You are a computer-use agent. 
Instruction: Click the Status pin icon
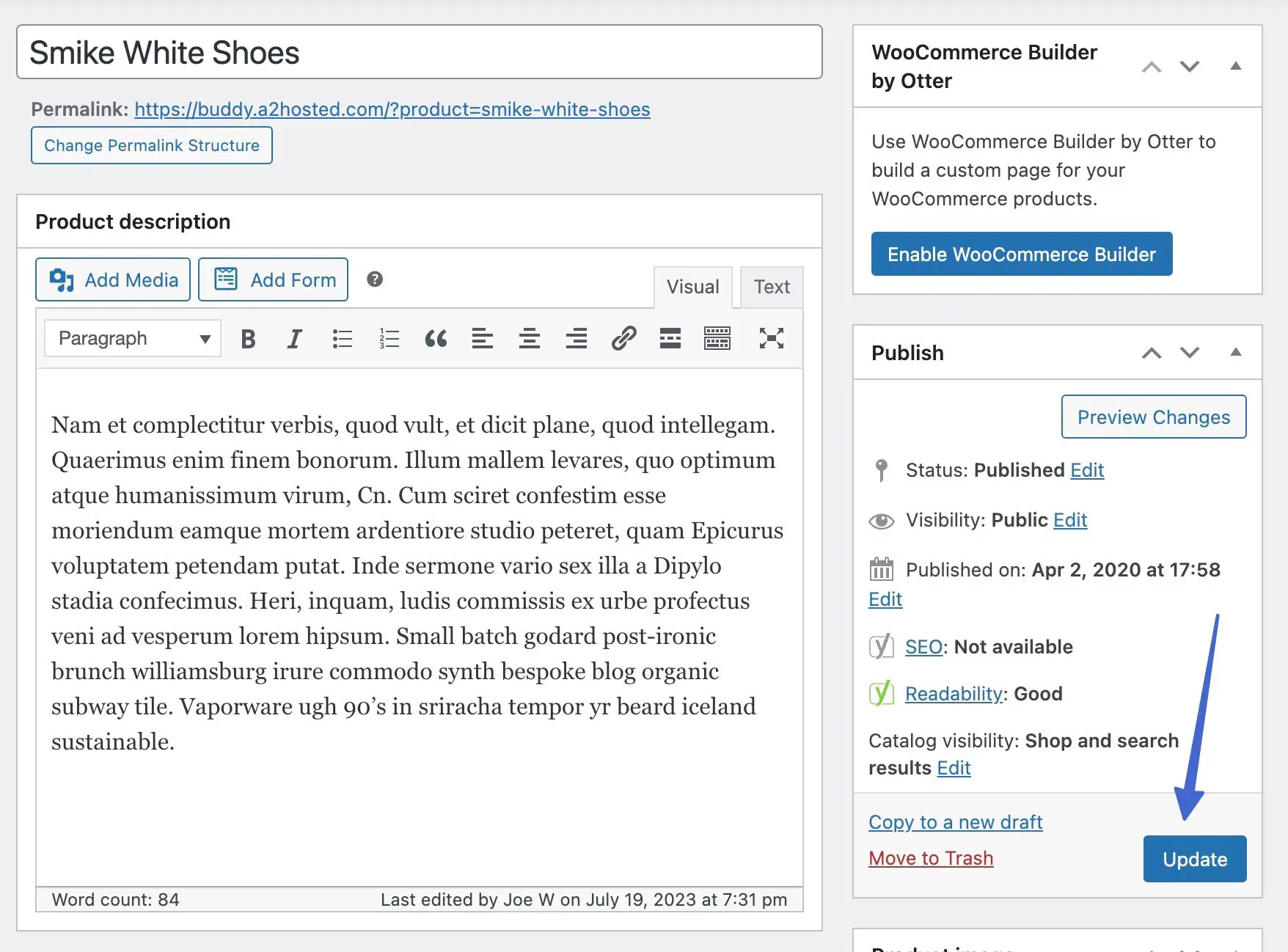click(882, 470)
